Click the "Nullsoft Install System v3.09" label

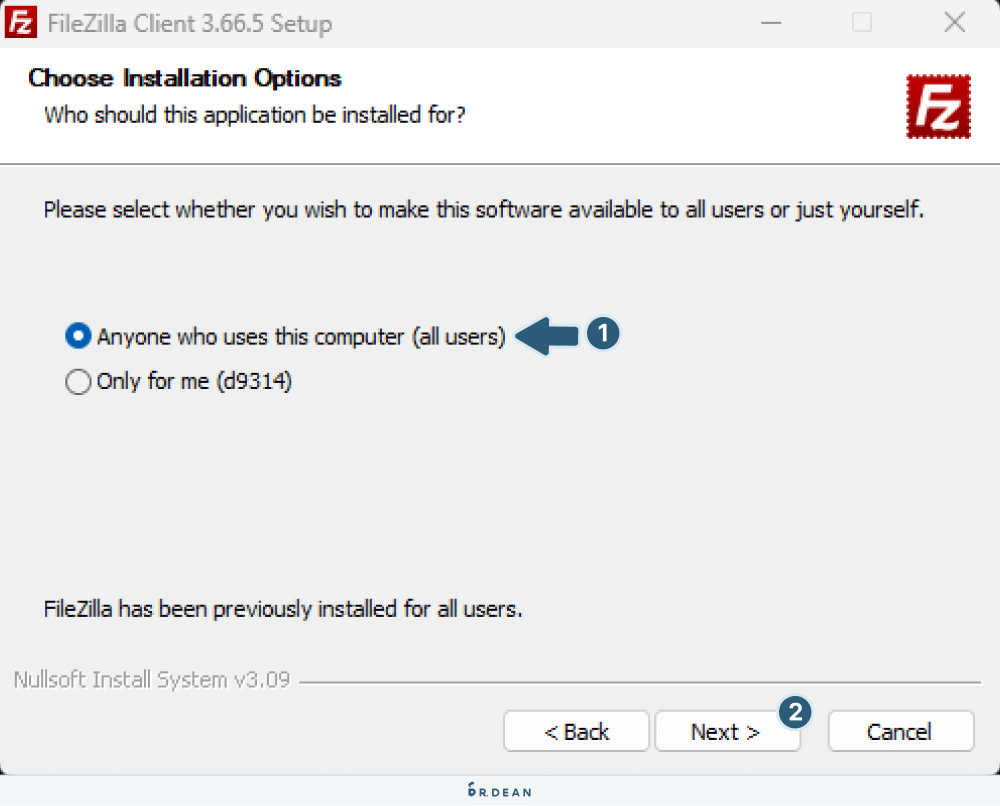click(152, 680)
